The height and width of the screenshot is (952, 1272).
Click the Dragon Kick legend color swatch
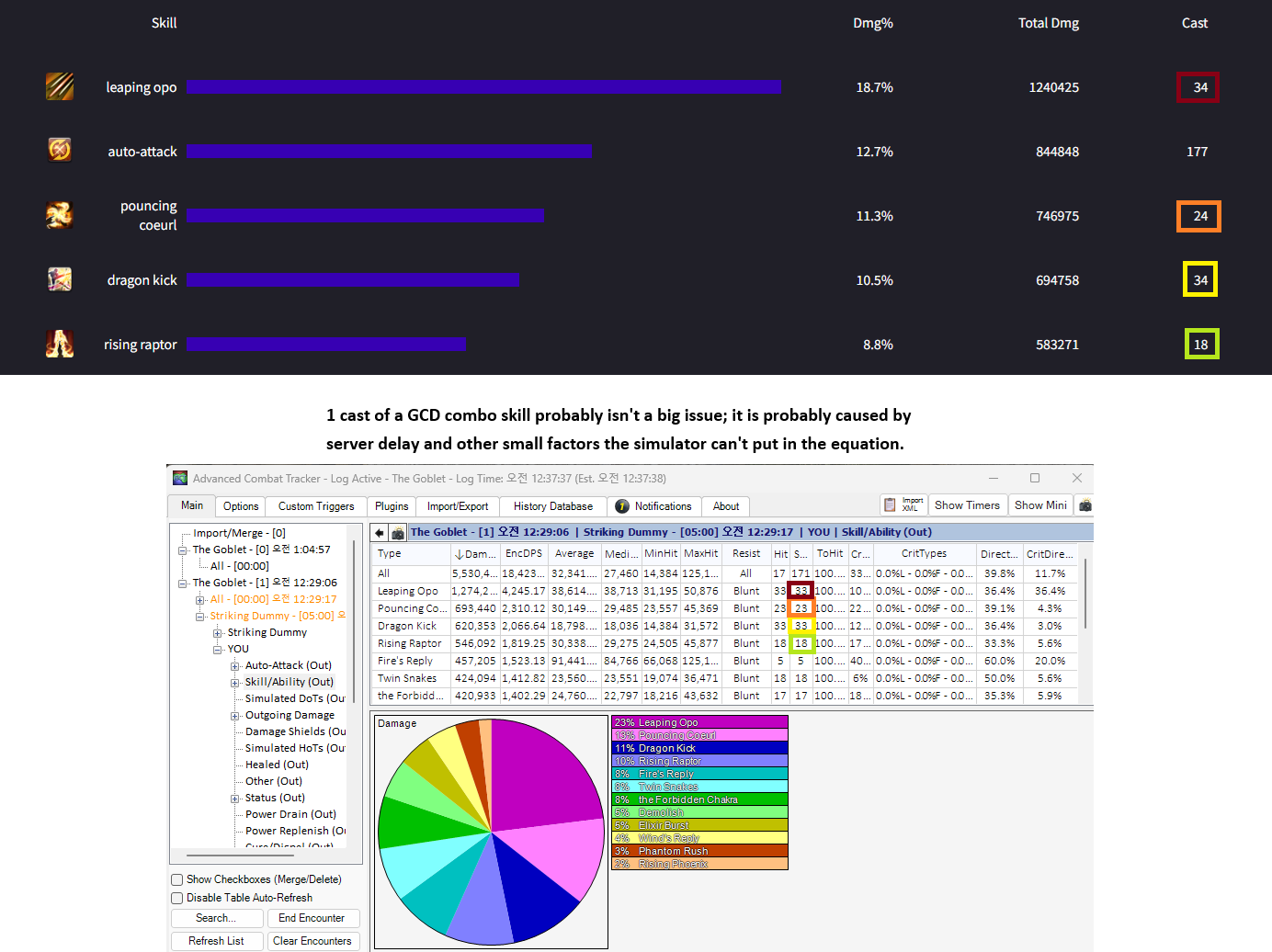tap(700, 748)
